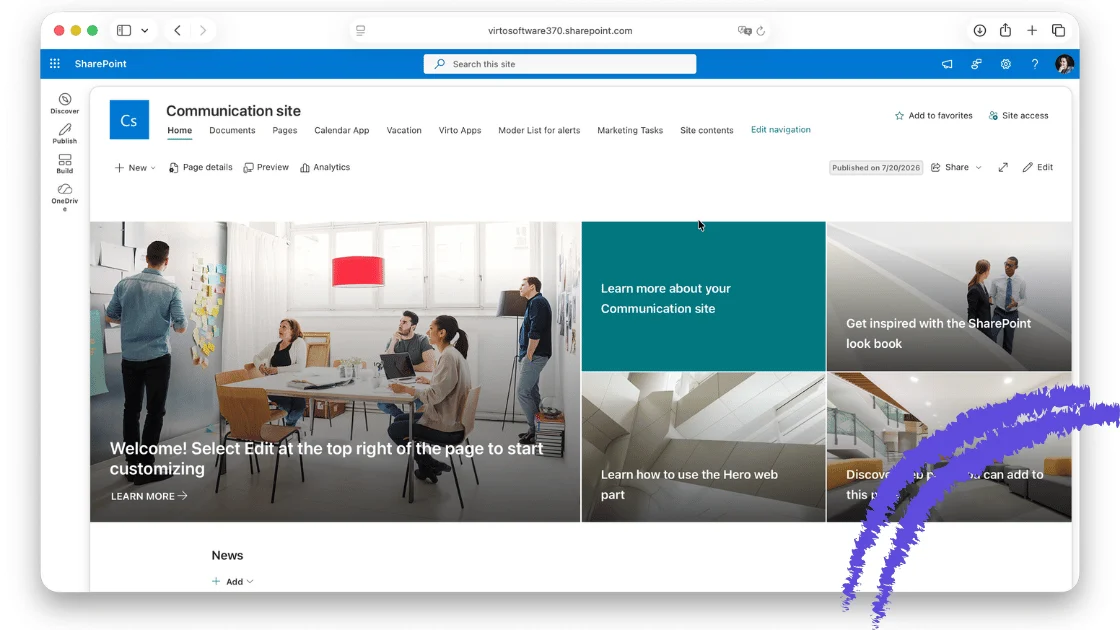Open Analytics
This screenshot has width=1120, height=630.
(325, 167)
